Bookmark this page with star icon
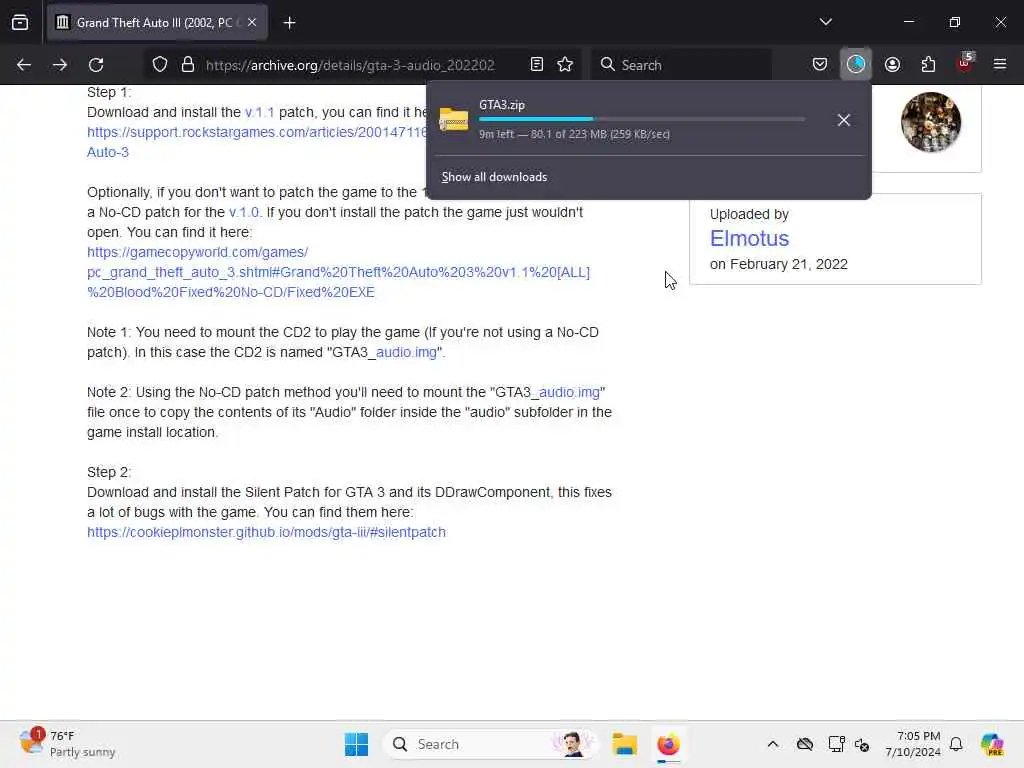The width and height of the screenshot is (1024, 768). (x=565, y=65)
